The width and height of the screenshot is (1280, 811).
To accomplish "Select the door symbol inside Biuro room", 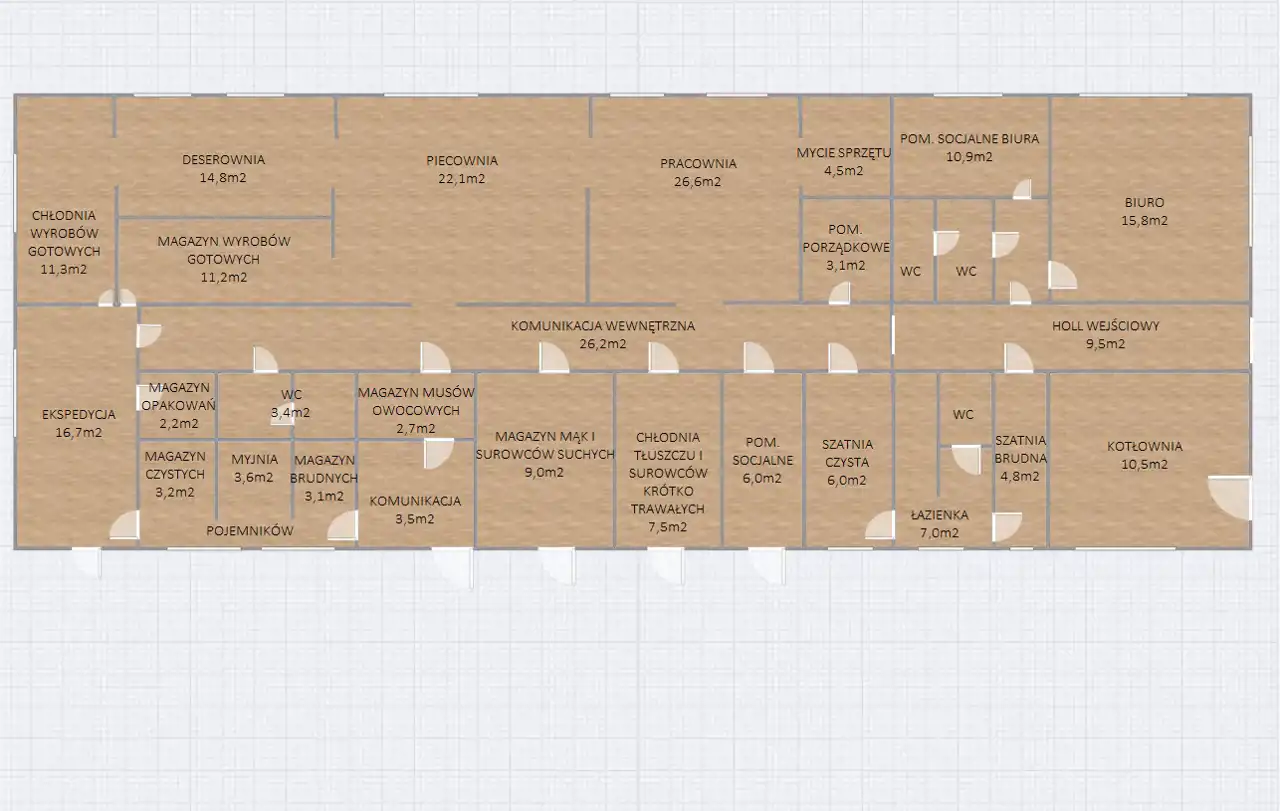I will pos(1063,274).
